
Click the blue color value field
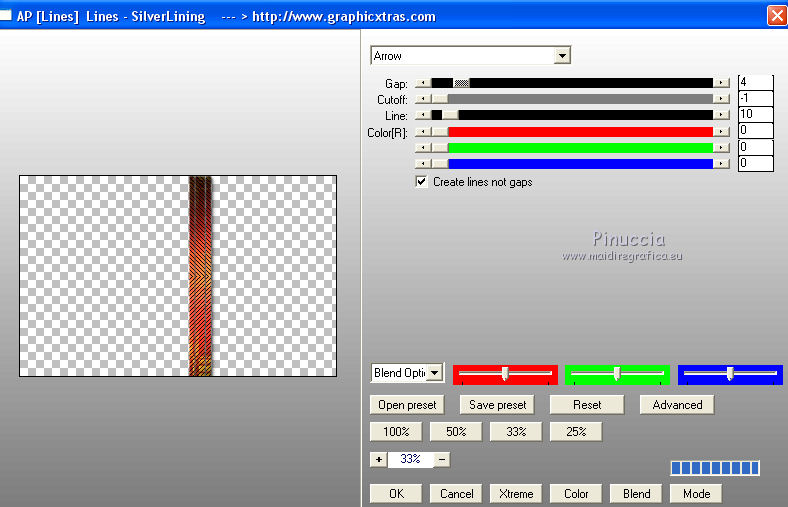click(755, 163)
